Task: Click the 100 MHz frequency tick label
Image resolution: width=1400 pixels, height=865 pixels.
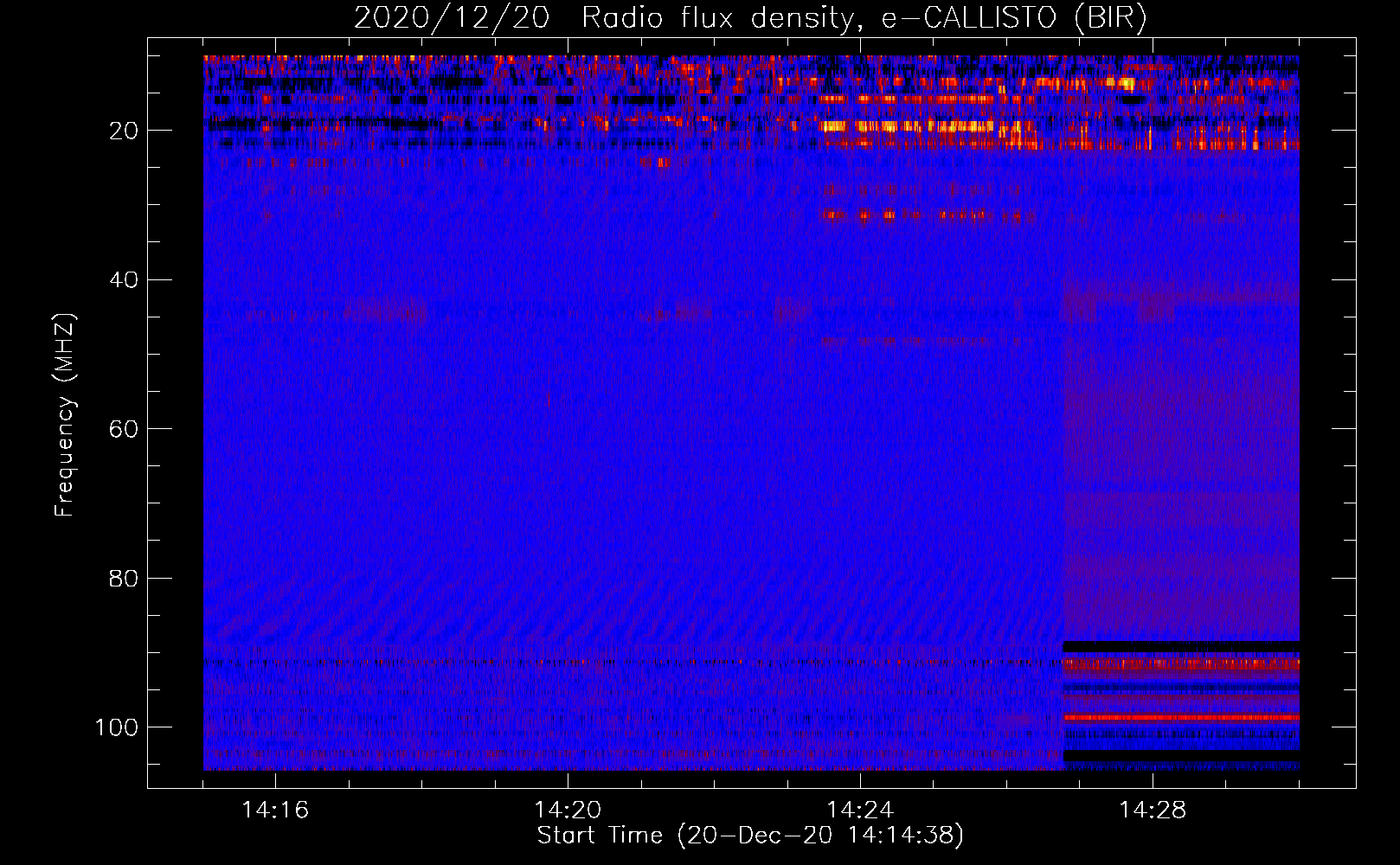Action: [117, 727]
